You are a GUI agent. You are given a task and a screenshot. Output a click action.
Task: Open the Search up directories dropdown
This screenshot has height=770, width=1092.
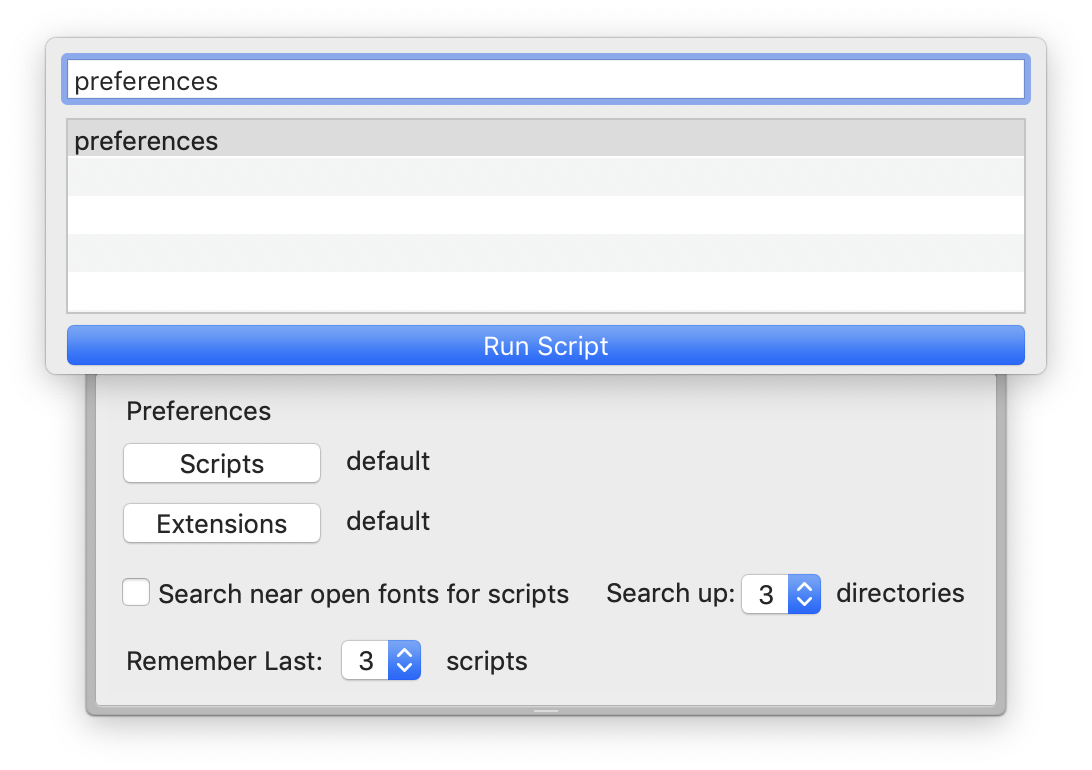point(781,595)
